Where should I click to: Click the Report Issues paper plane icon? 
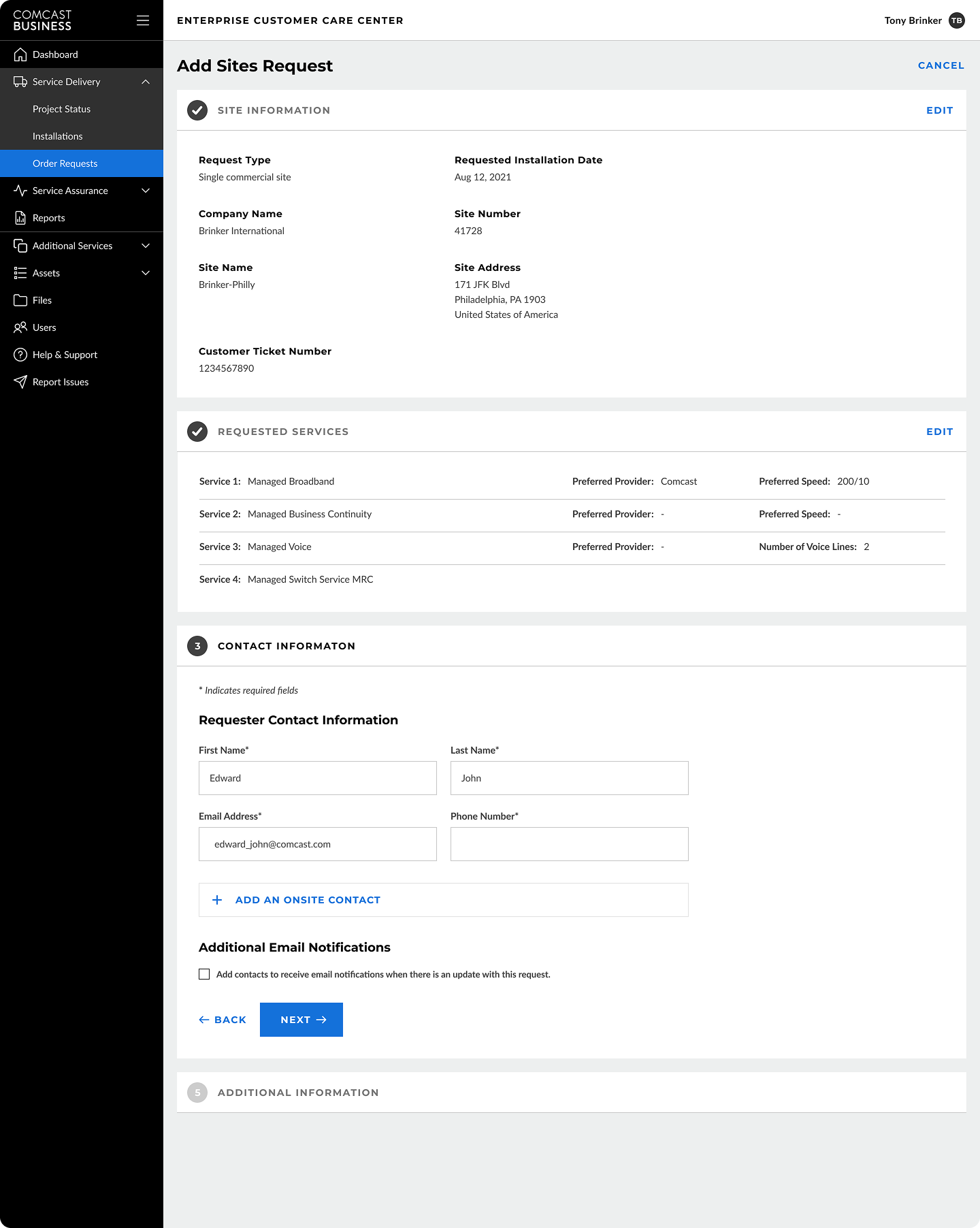tap(20, 382)
